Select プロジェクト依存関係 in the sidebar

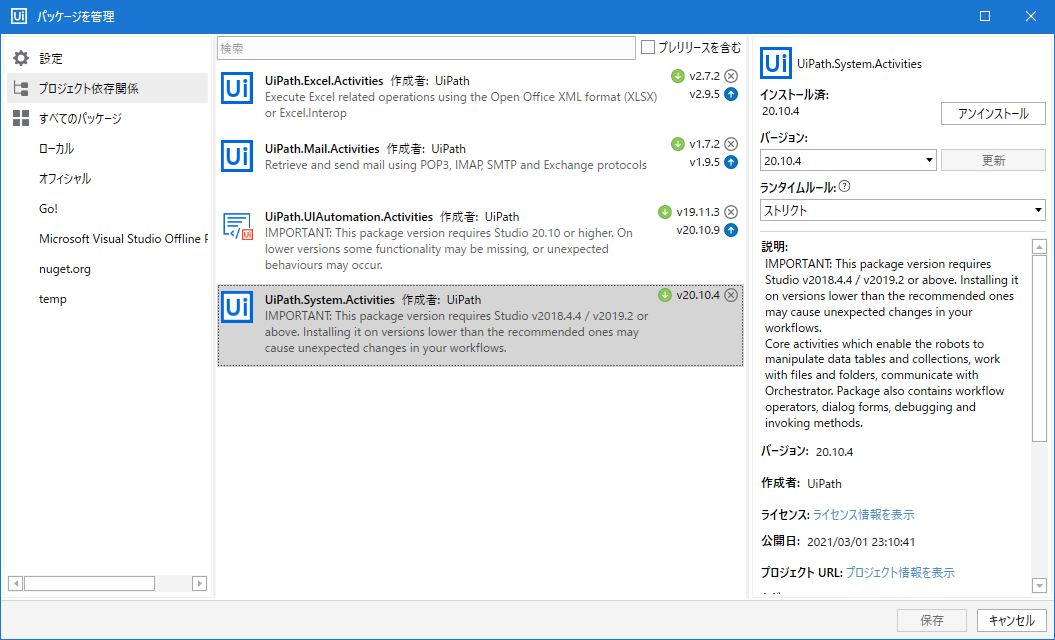tap(108, 88)
